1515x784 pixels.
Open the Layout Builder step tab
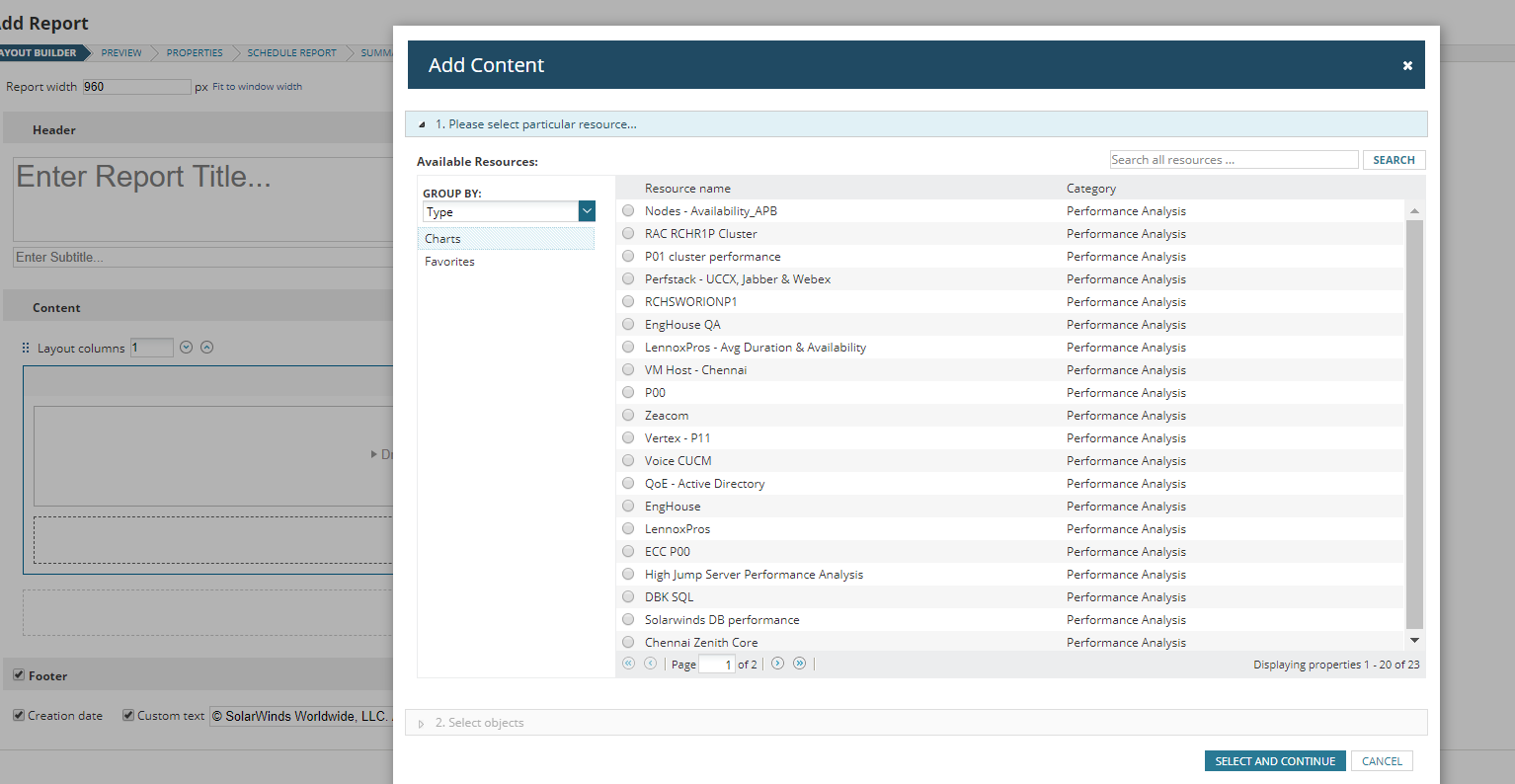[40, 52]
